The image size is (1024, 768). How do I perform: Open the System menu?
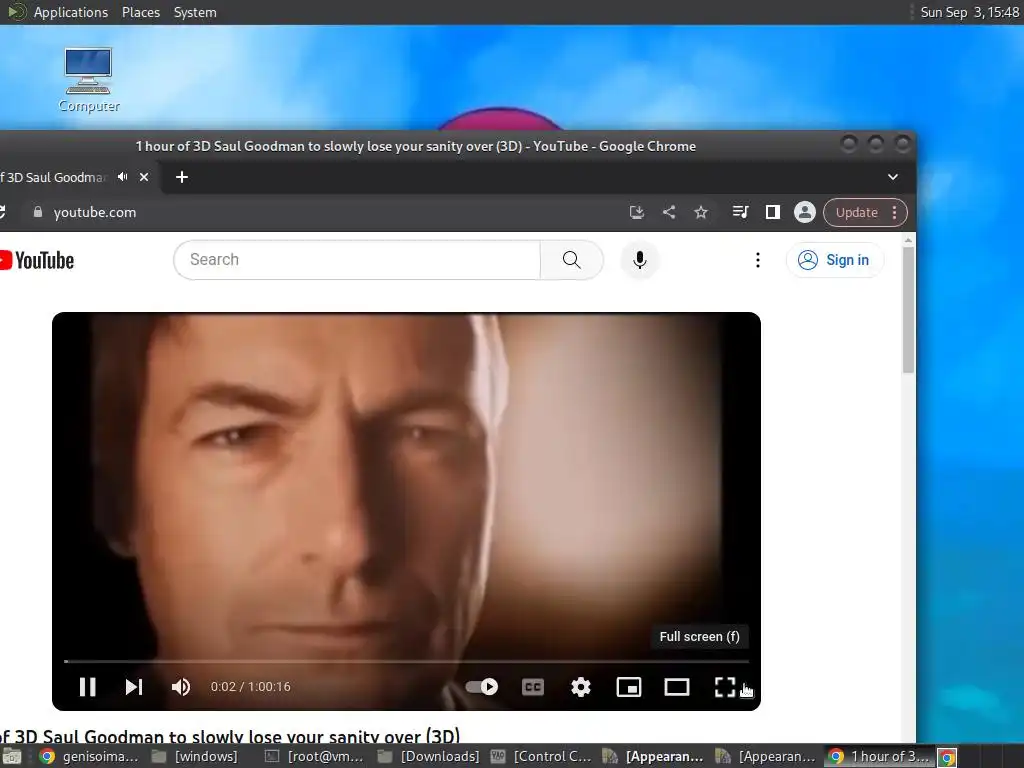195,12
